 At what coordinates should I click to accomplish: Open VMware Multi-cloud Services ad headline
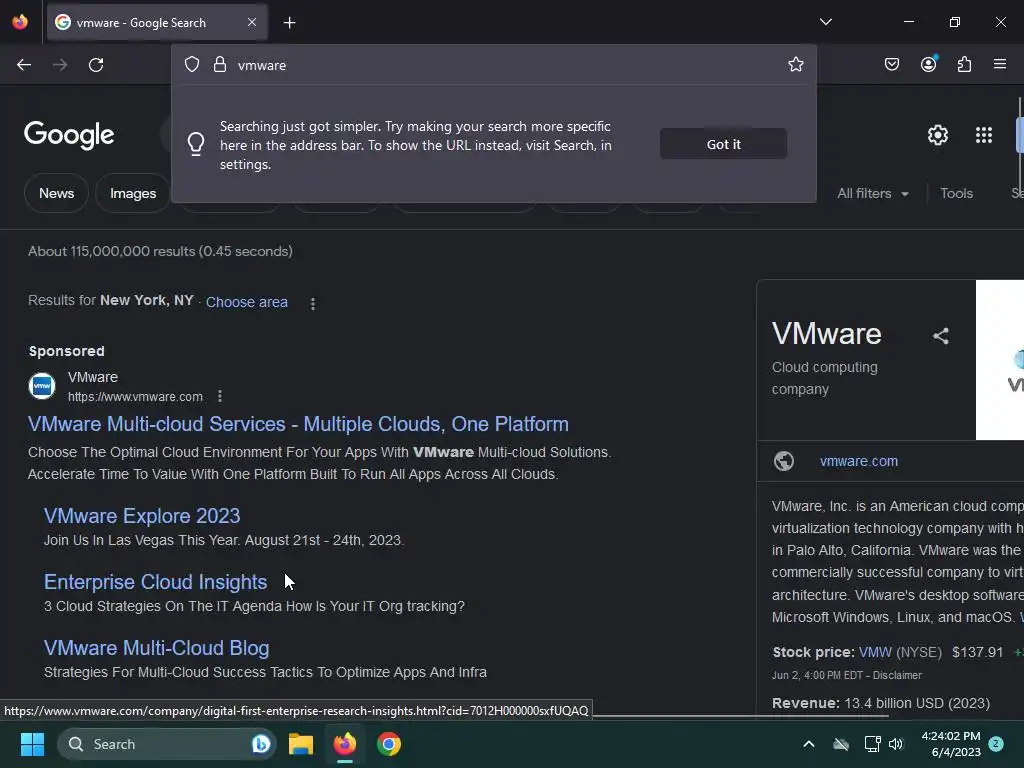tap(298, 424)
